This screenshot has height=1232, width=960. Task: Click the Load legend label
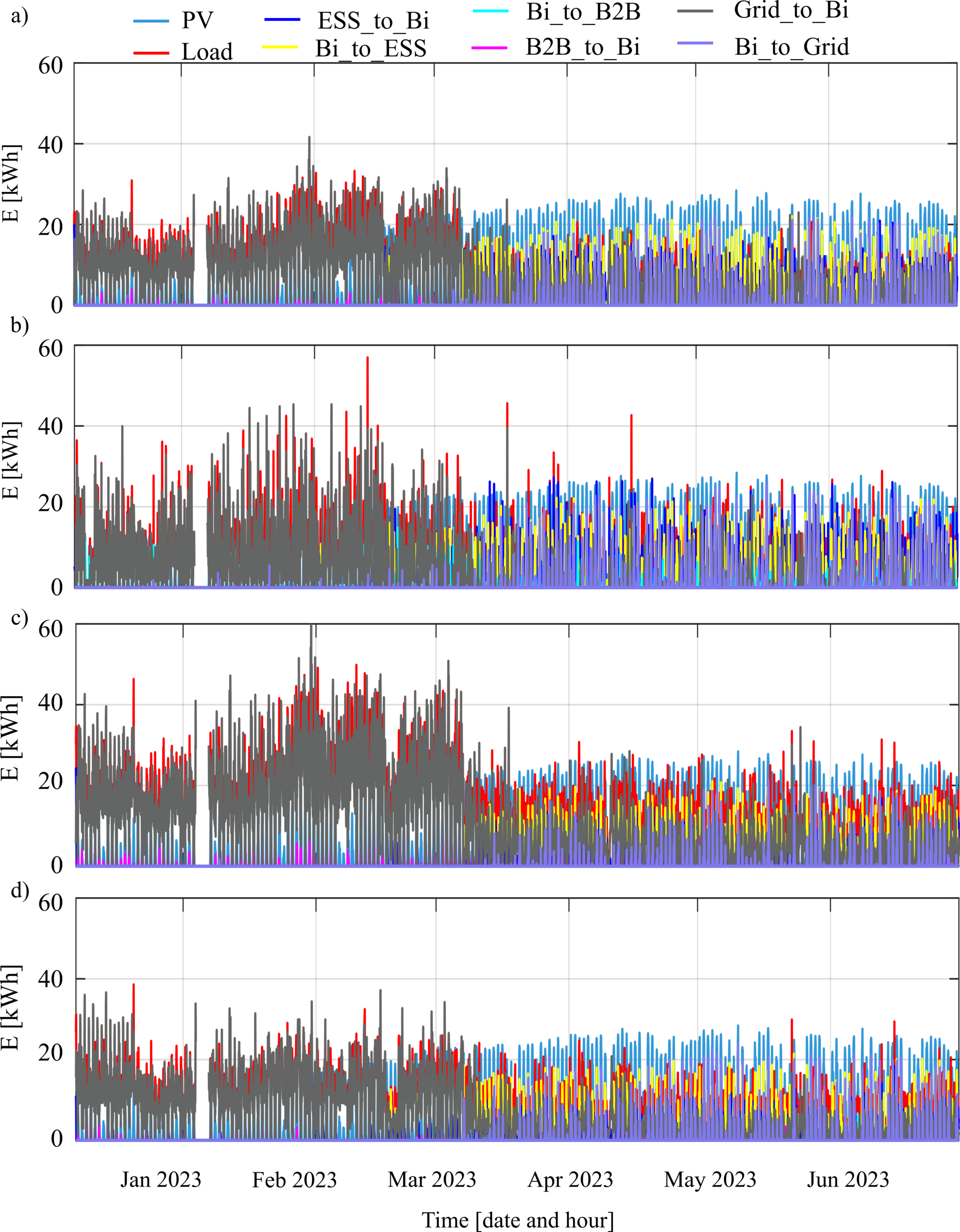pos(207,52)
